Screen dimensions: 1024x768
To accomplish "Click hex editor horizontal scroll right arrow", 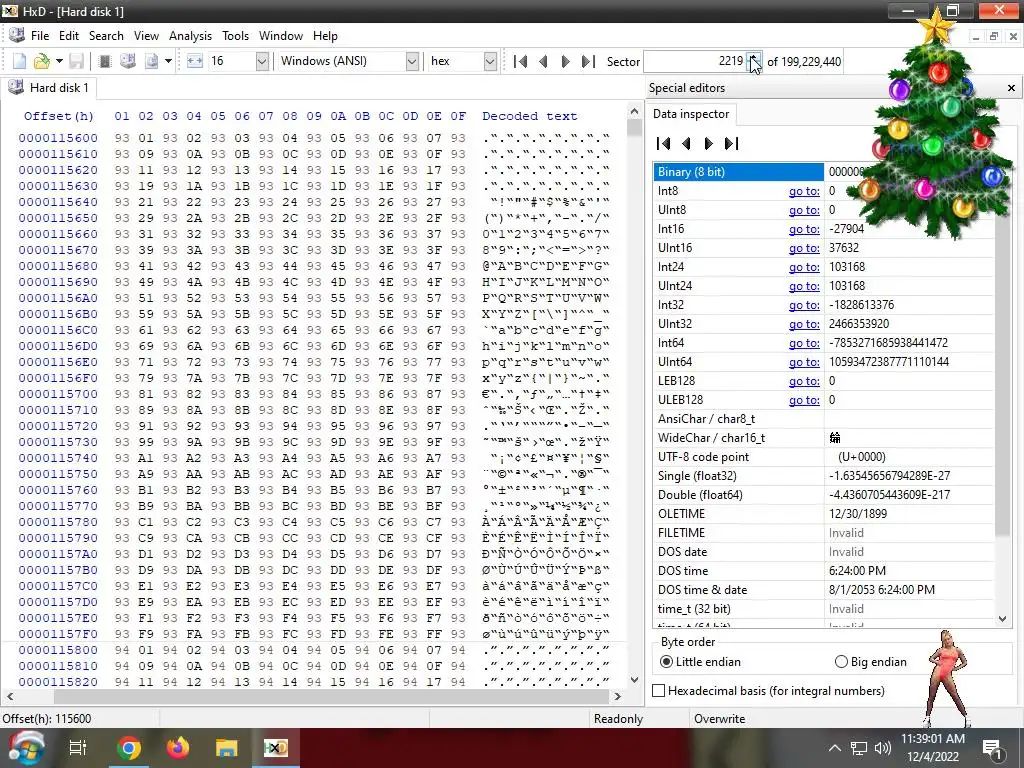I will tap(618, 697).
